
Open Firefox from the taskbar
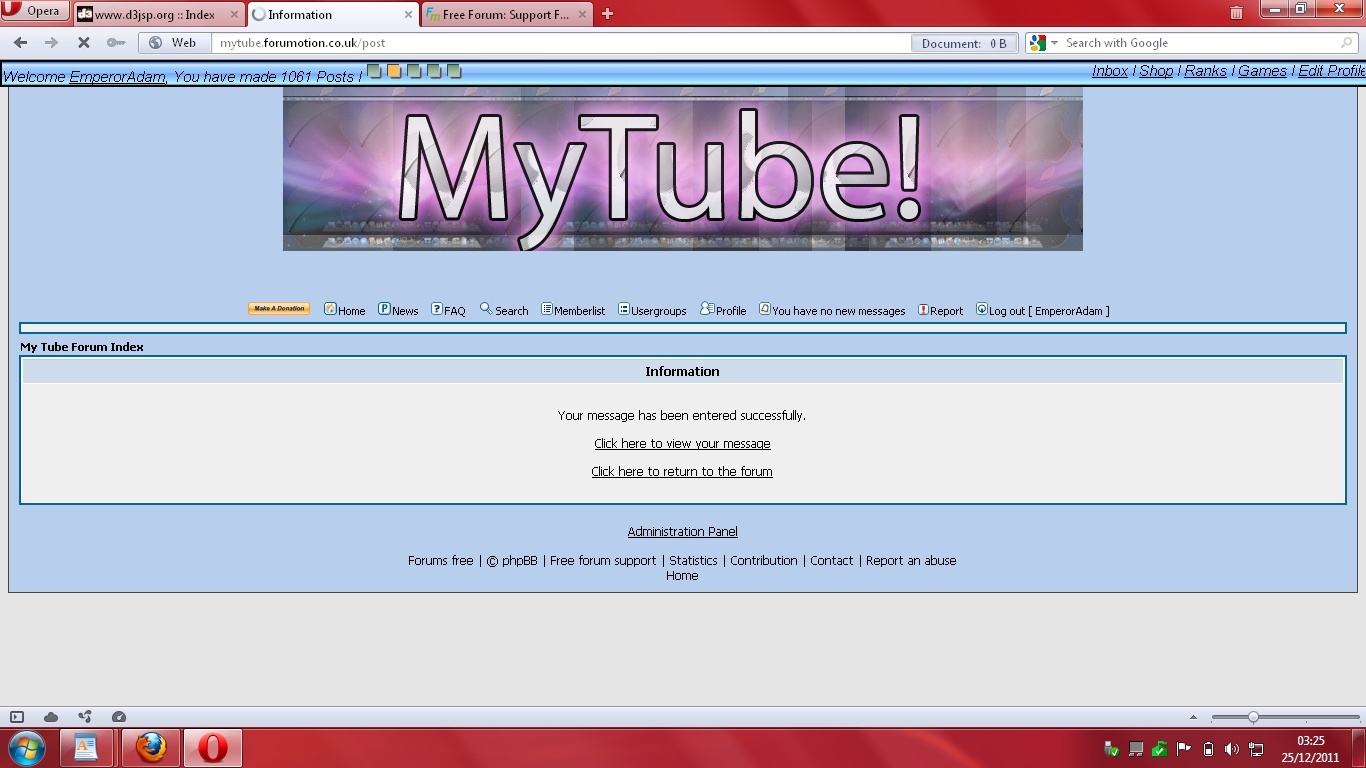[x=151, y=748]
